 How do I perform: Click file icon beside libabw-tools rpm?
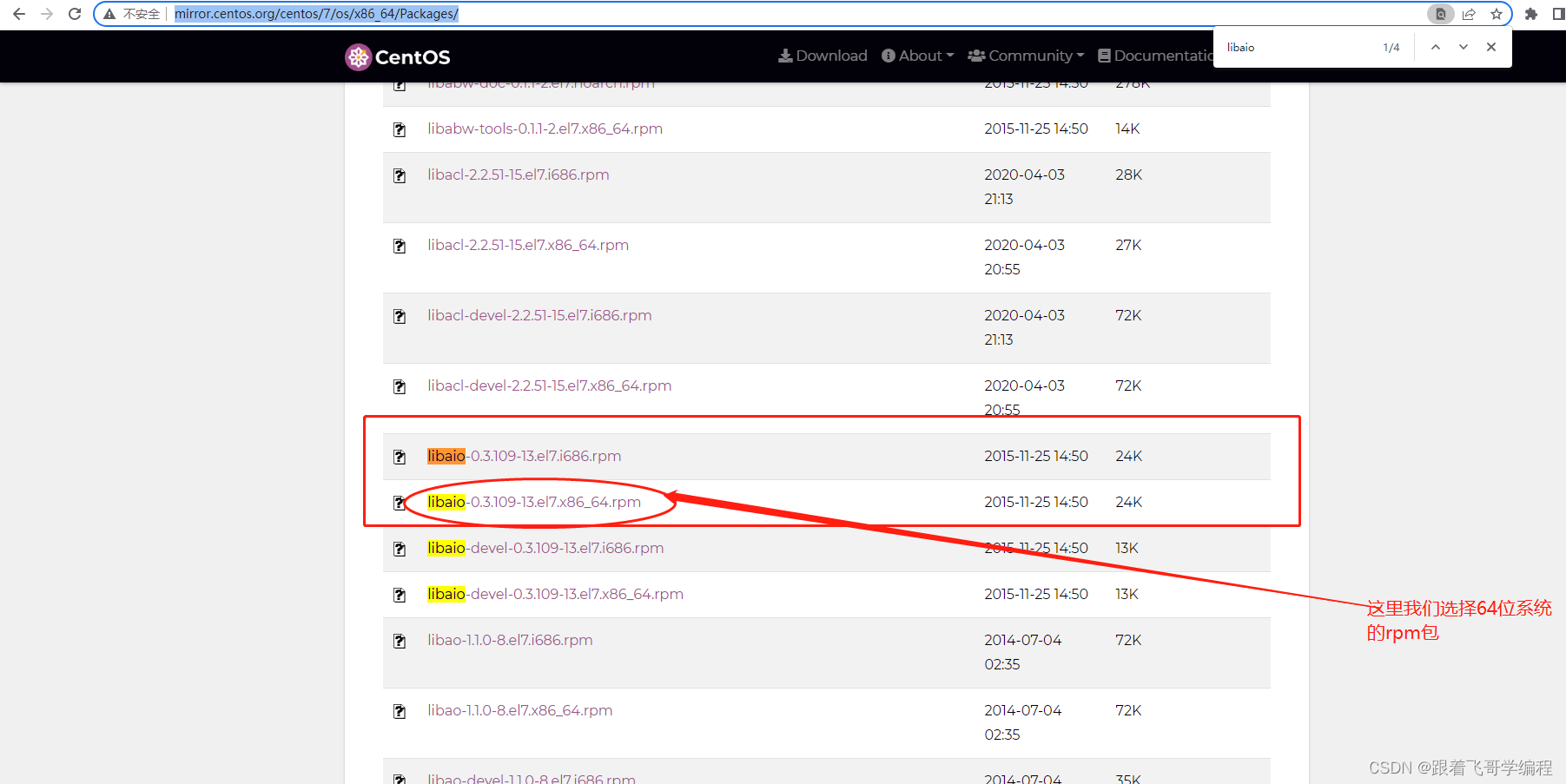coord(400,129)
